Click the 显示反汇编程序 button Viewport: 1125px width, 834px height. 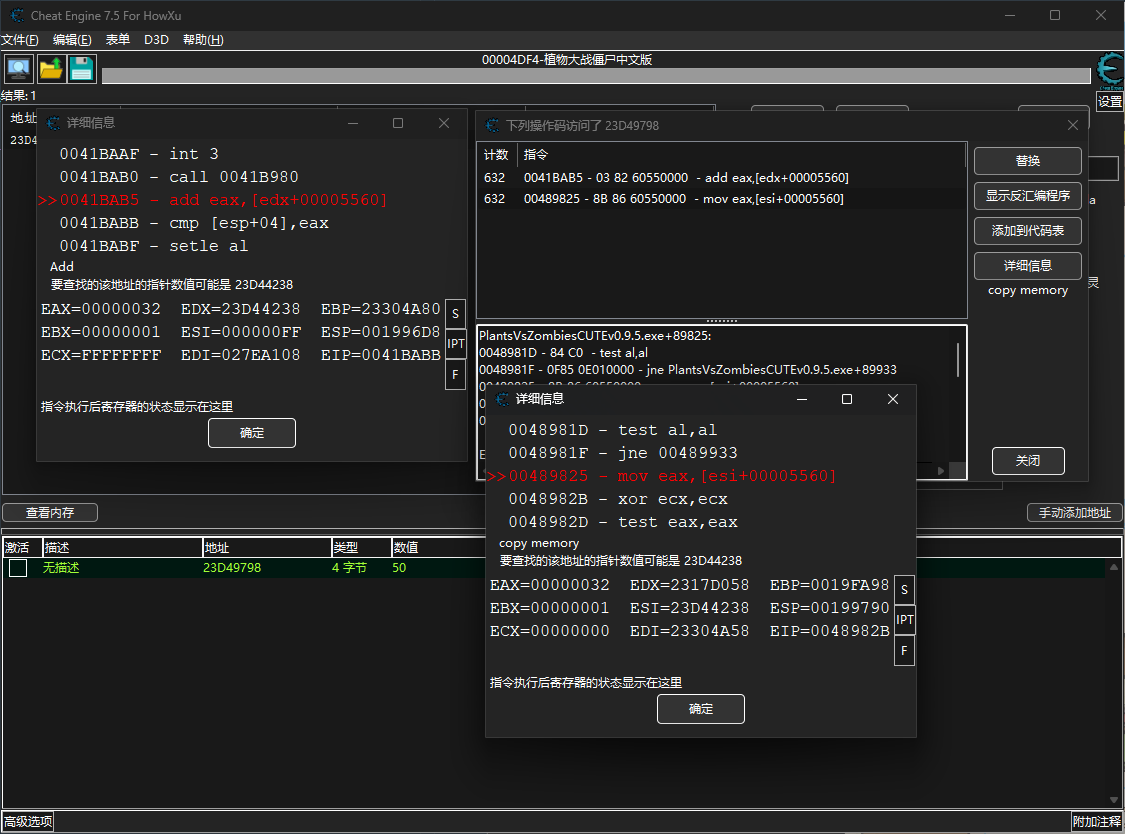pos(1027,196)
